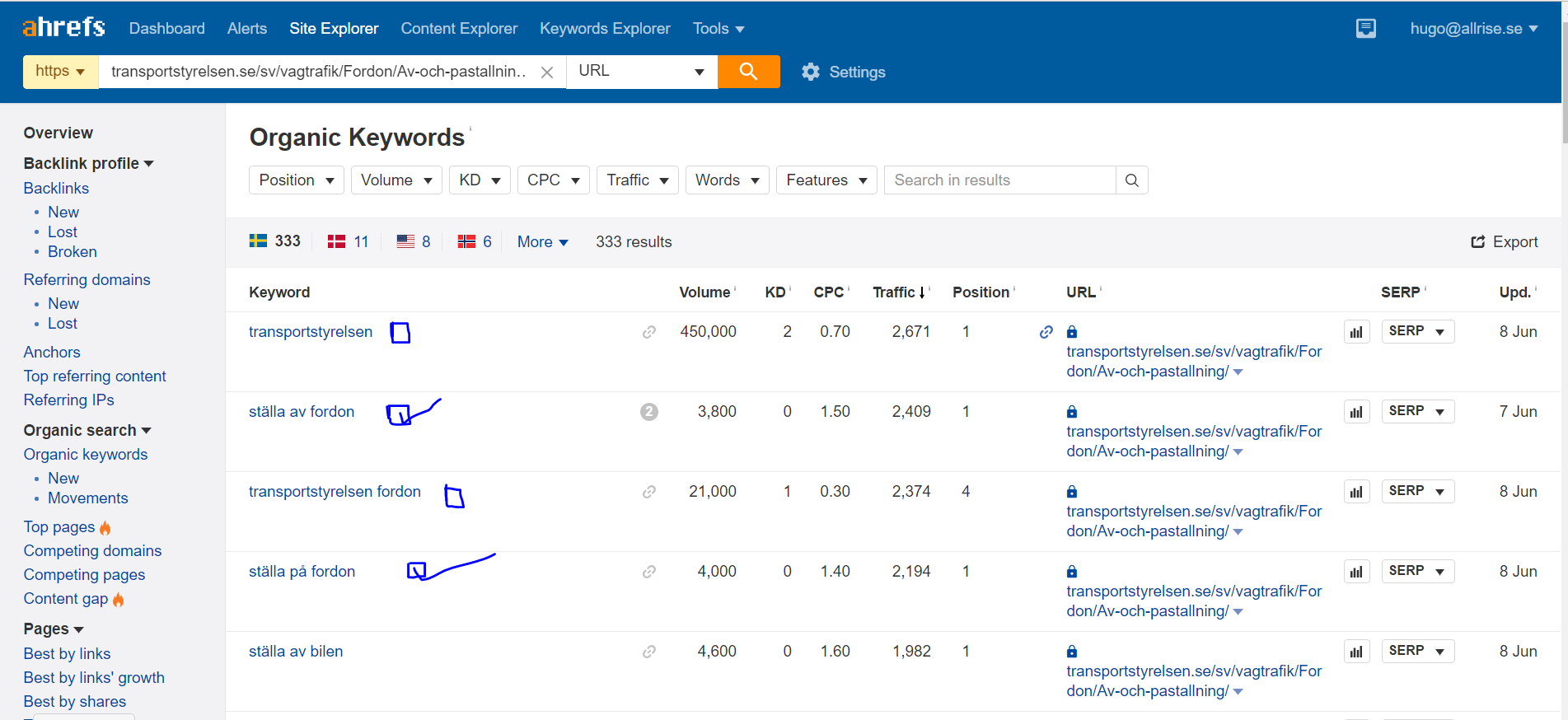Expand More countries dropdown
The height and width of the screenshot is (720, 1568).
click(x=543, y=242)
